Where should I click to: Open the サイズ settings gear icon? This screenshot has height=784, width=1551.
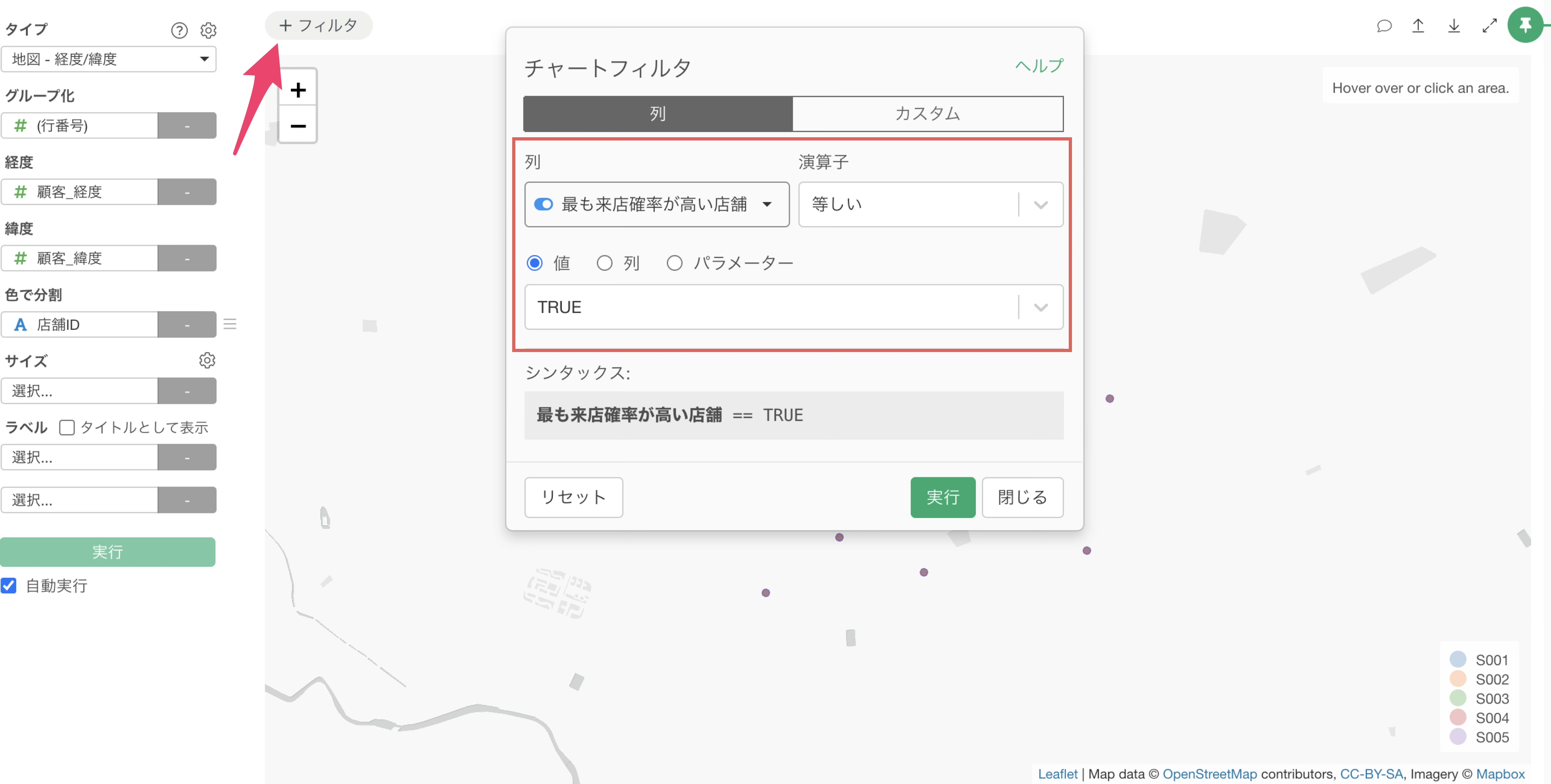[x=207, y=361]
